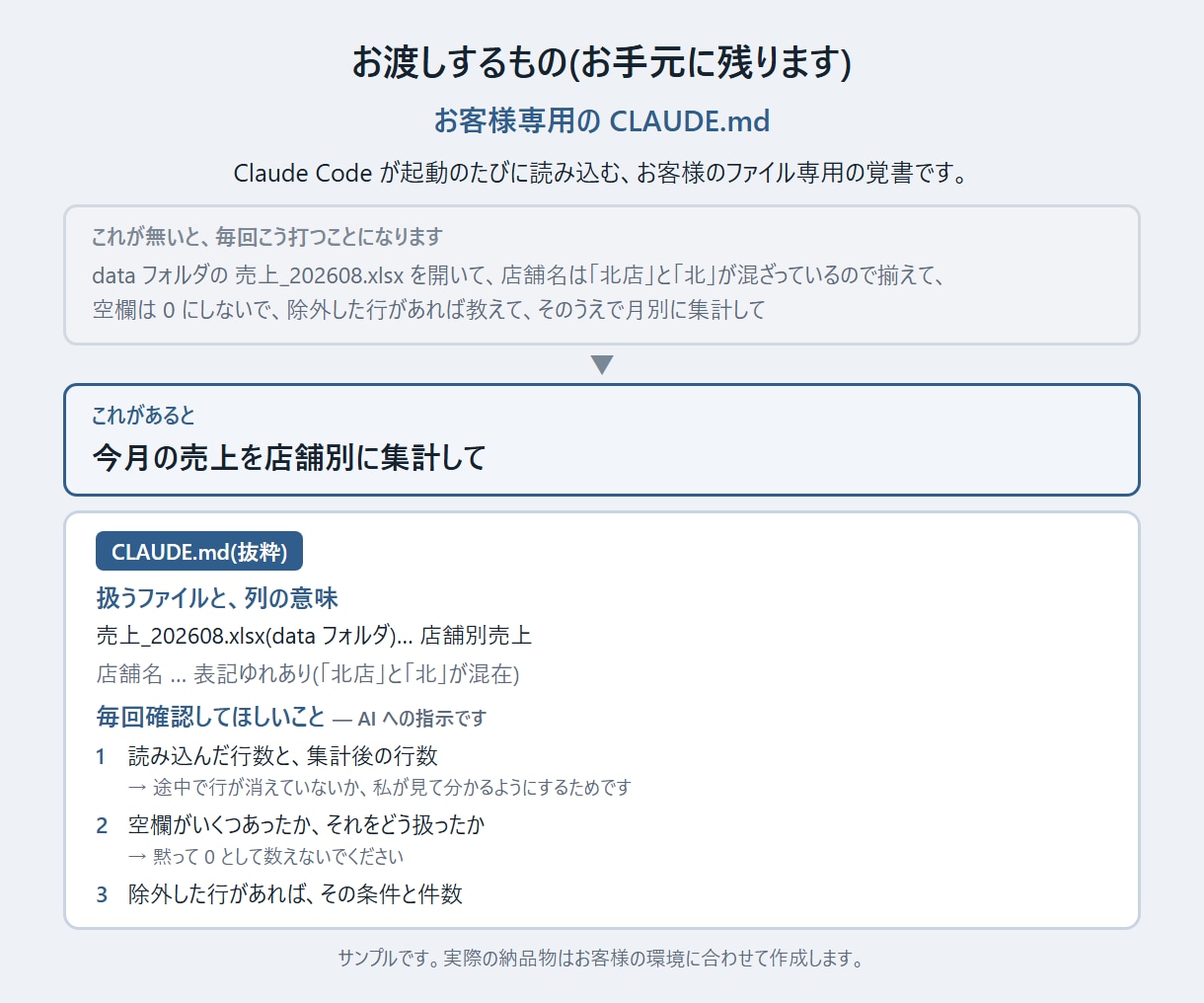This screenshot has height=1003, width=1204.
Task: Click item 2 空欄がいくつあったか
Action: click(x=307, y=825)
